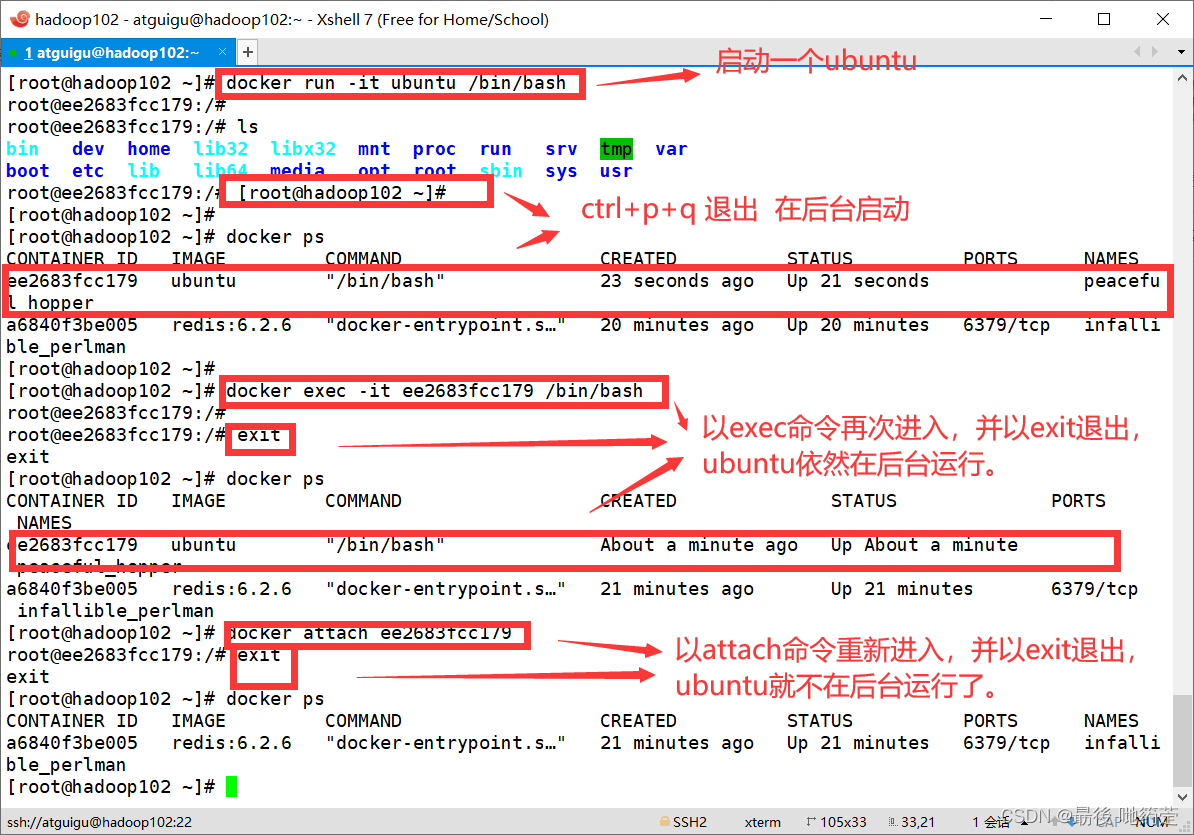The width and height of the screenshot is (1194, 835).
Task: Click the "var" directory name
Action: [x=671, y=149]
